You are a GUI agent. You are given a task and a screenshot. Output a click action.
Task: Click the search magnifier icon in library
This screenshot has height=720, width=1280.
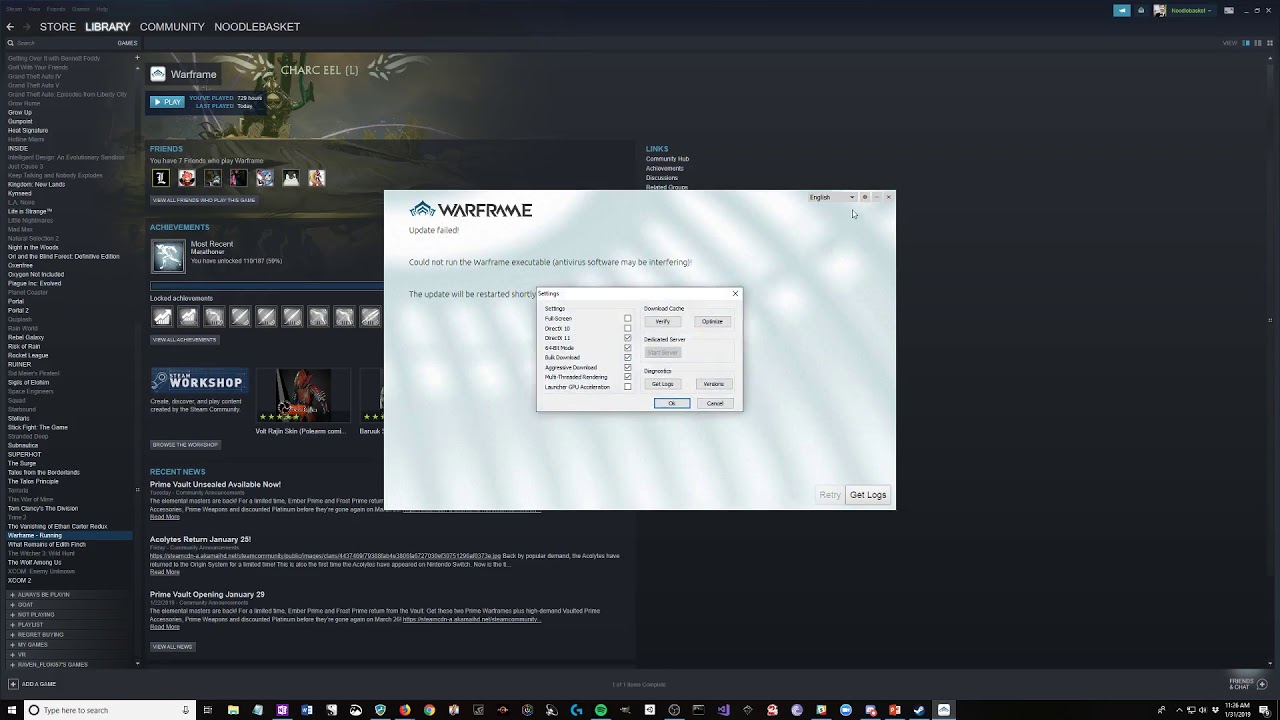coord(10,43)
